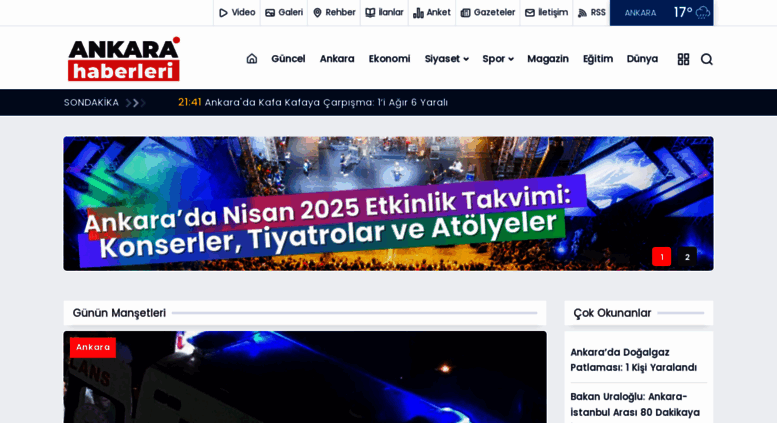The image size is (777, 423).
Task: Go to the homepage via house icon
Action: (252, 58)
